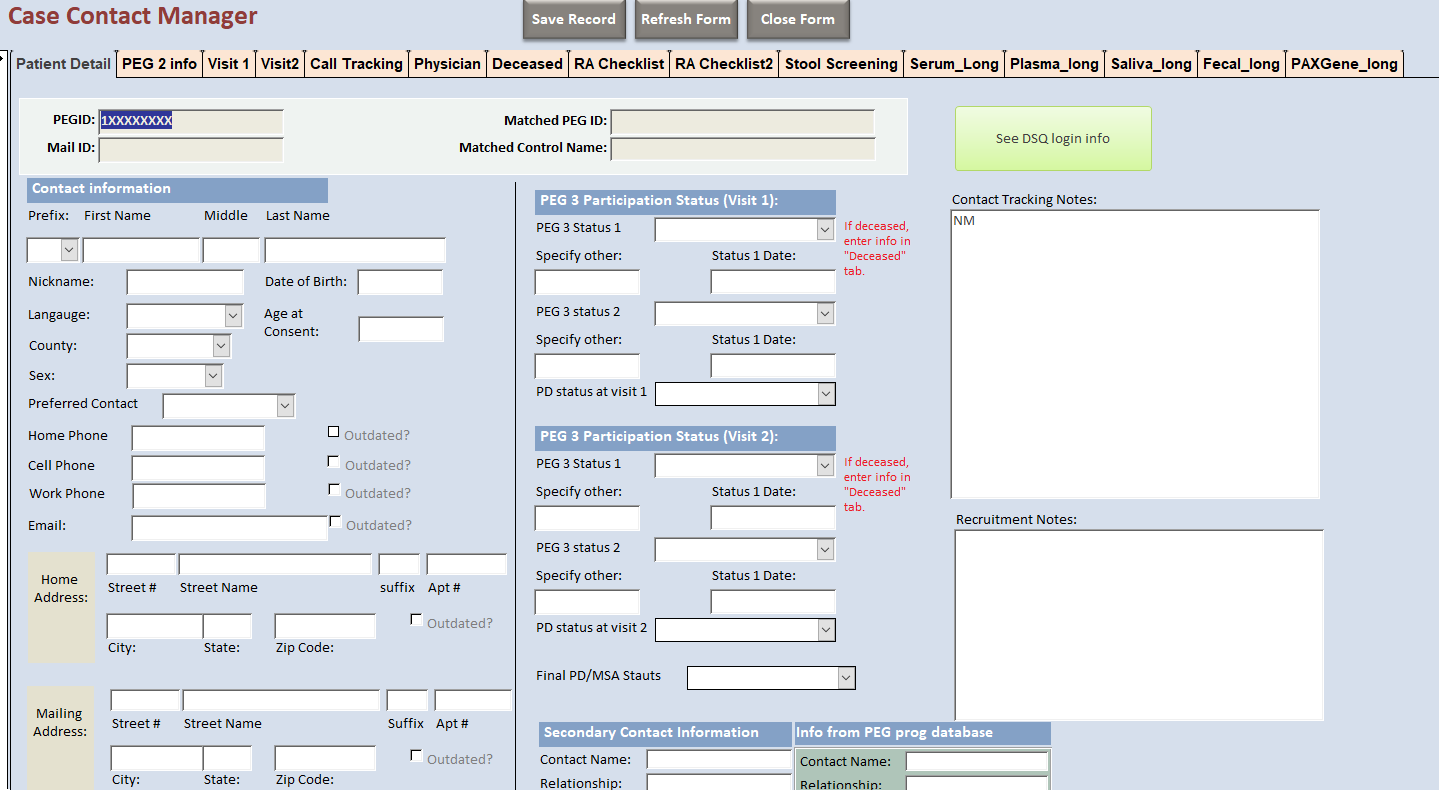The width and height of the screenshot is (1439, 792).
Task: Switch to the Call Tracking tab
Action: tap(356, 64)
